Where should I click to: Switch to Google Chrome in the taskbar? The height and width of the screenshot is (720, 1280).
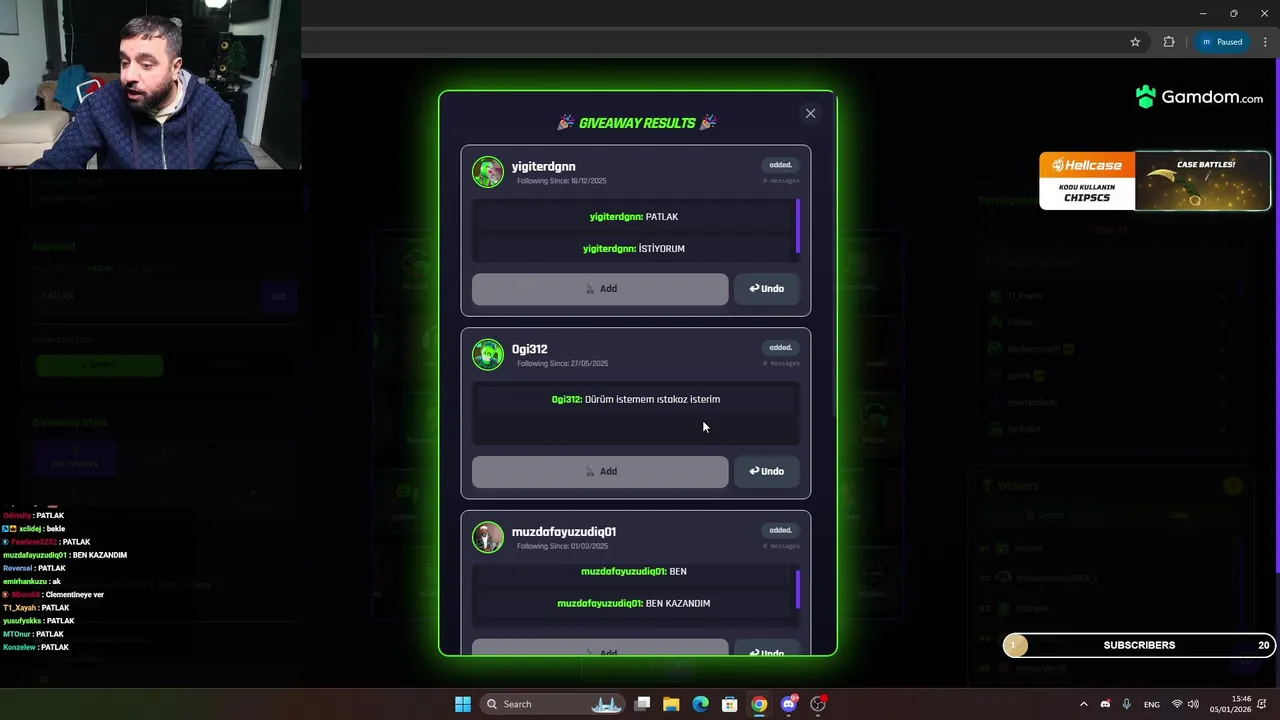tap(759, 704)
